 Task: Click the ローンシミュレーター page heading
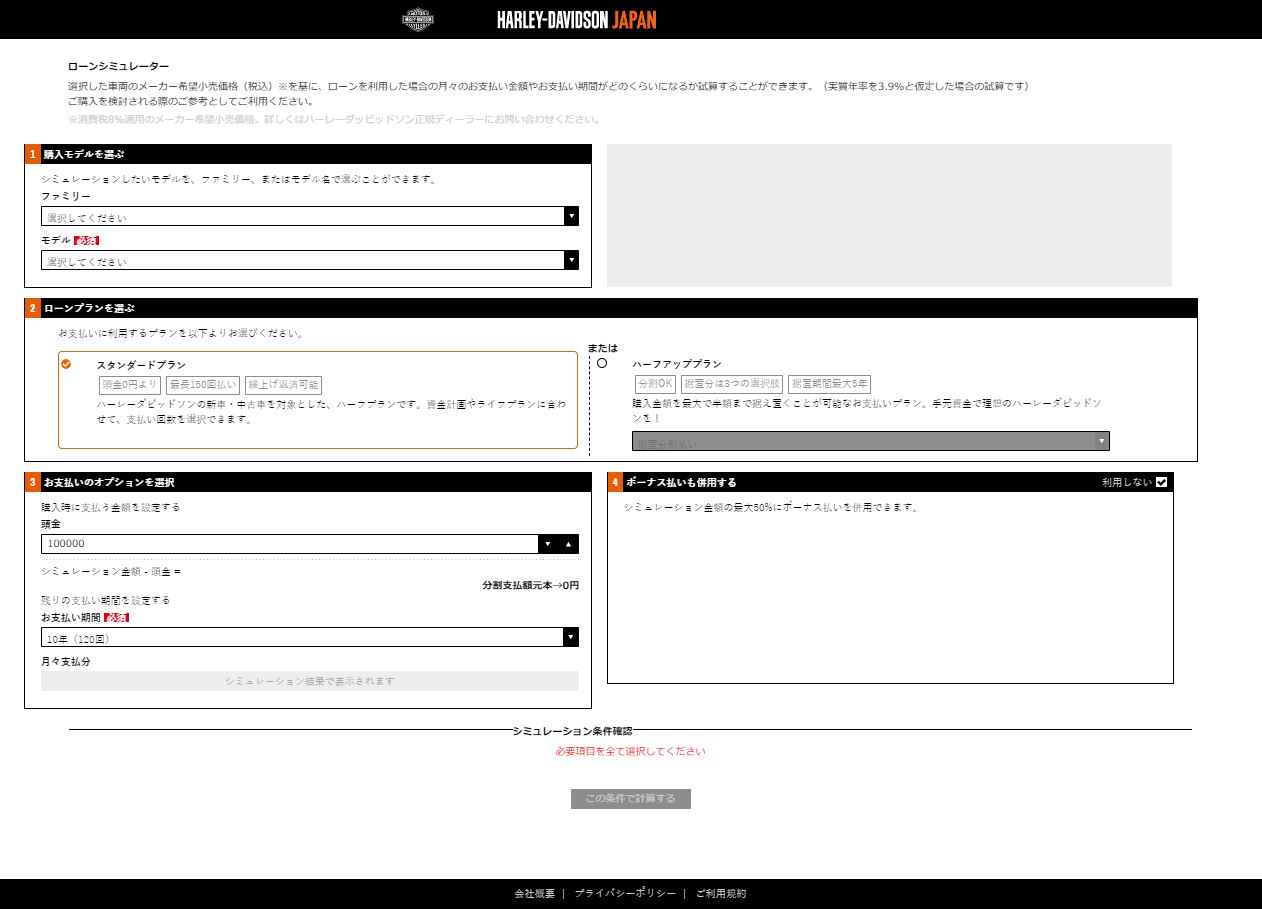(x=118, y=66)
